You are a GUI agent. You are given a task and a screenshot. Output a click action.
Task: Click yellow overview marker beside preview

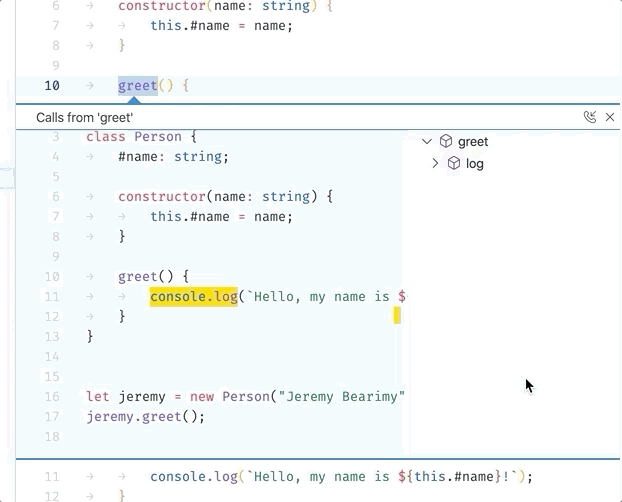coord(397,315)
